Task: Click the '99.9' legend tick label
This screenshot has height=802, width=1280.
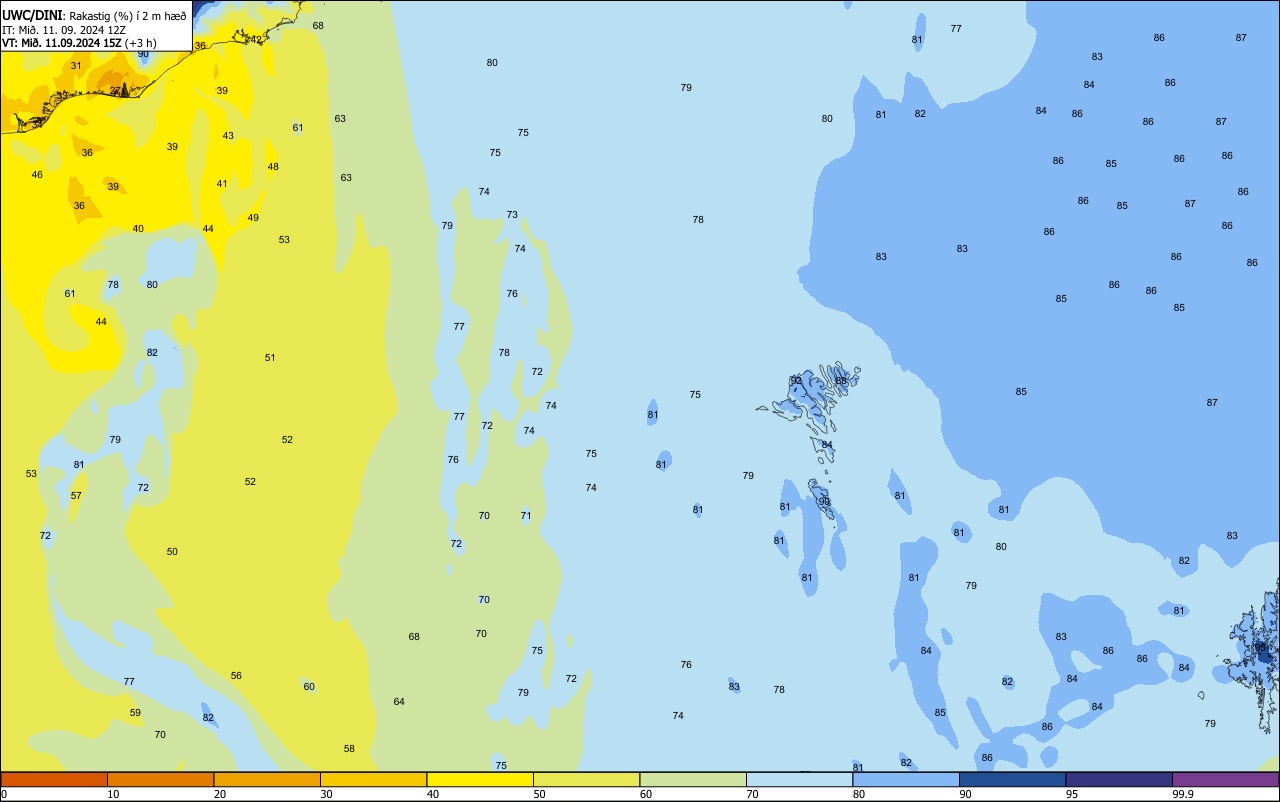Action: pyautogui.click(x=1183, y=794)
